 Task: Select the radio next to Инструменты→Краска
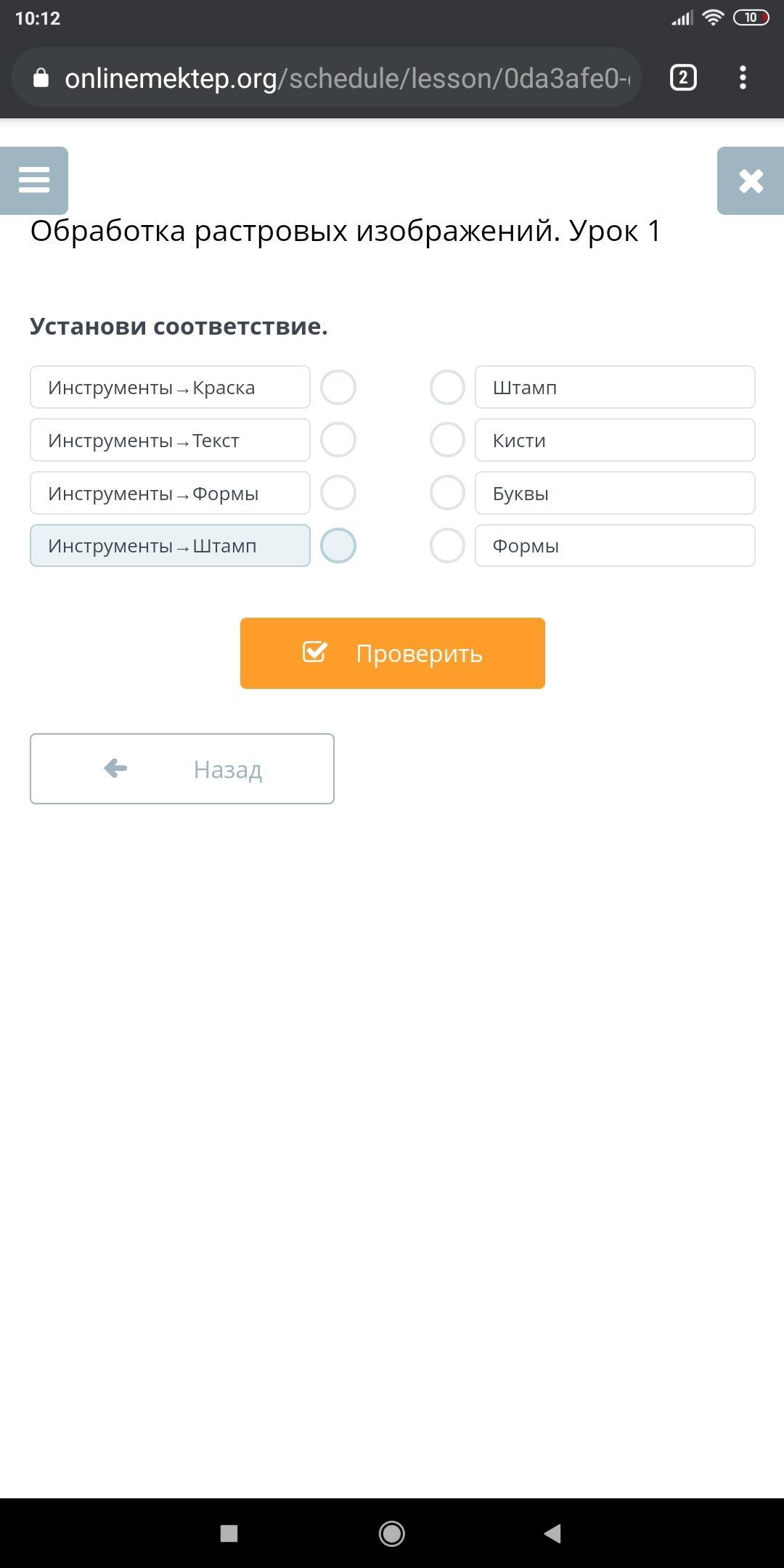(338, 387)
